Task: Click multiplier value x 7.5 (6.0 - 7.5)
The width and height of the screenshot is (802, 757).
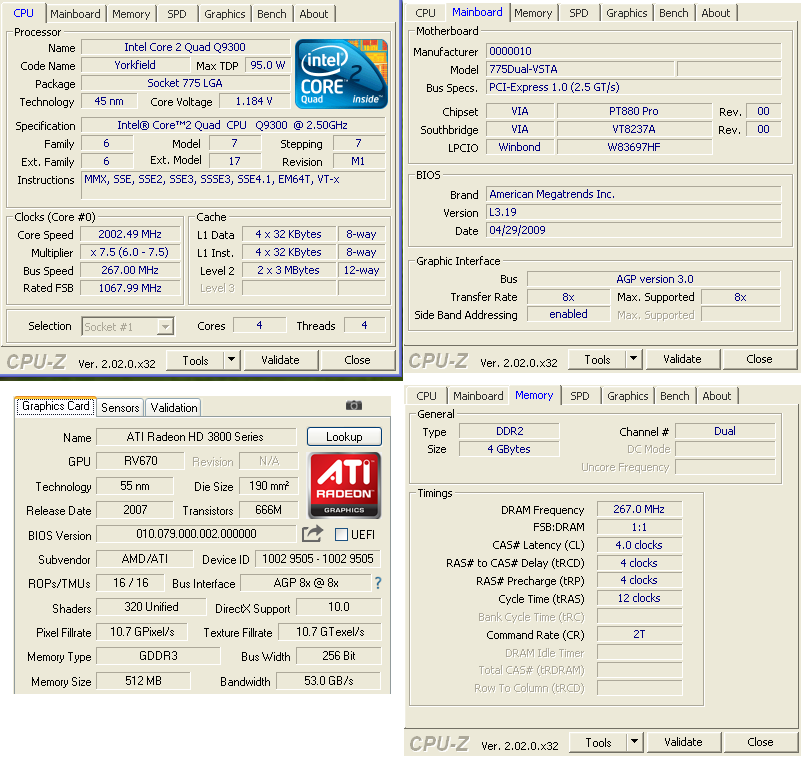Action: pos(130,252)
